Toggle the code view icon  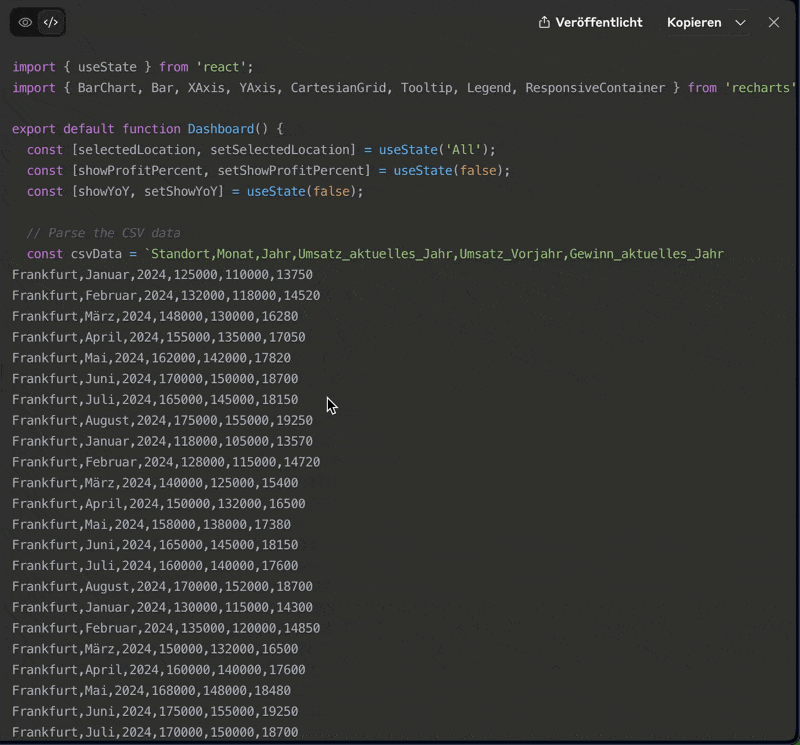(51, 22)
